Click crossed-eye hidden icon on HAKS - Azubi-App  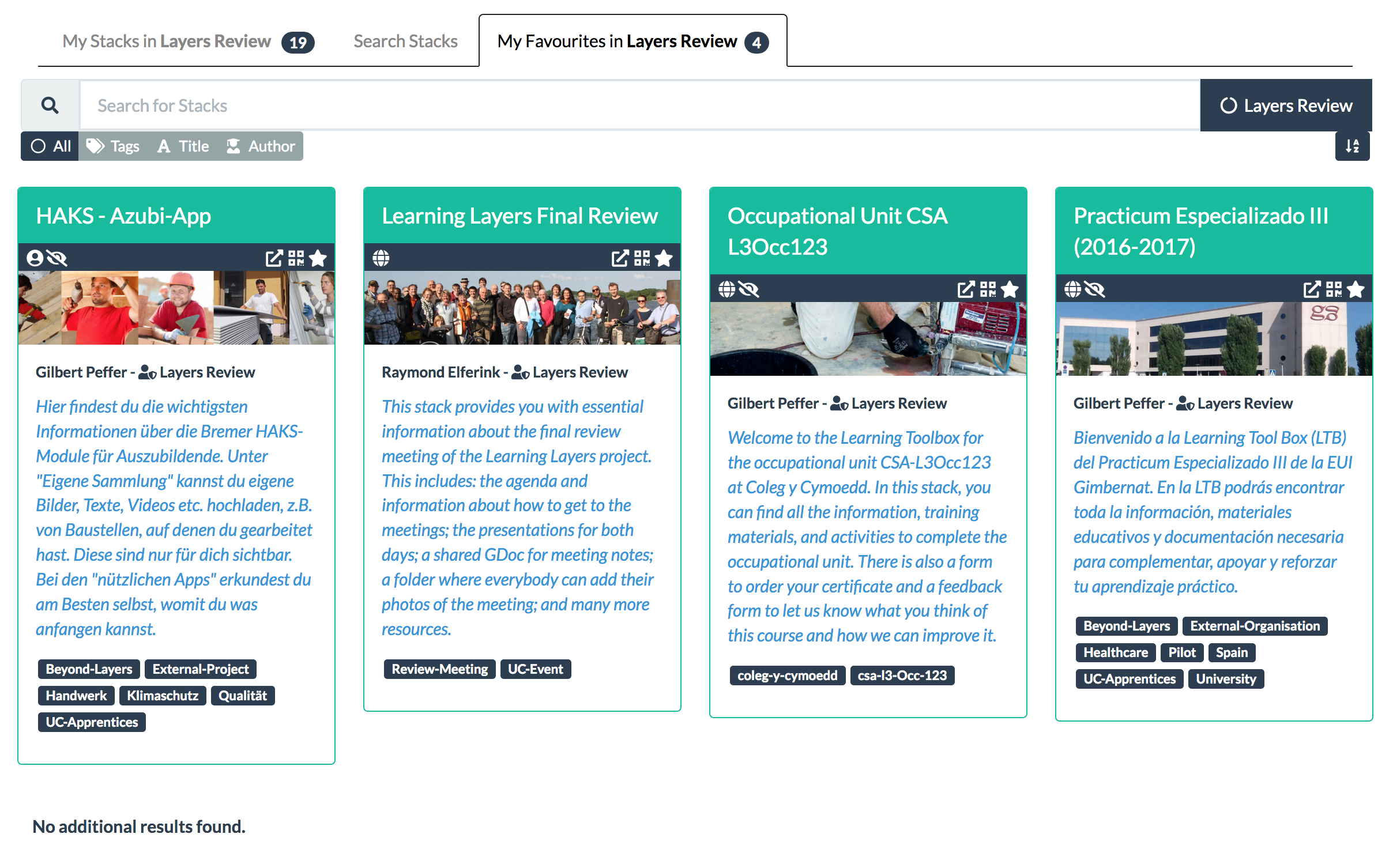point(57,258)
